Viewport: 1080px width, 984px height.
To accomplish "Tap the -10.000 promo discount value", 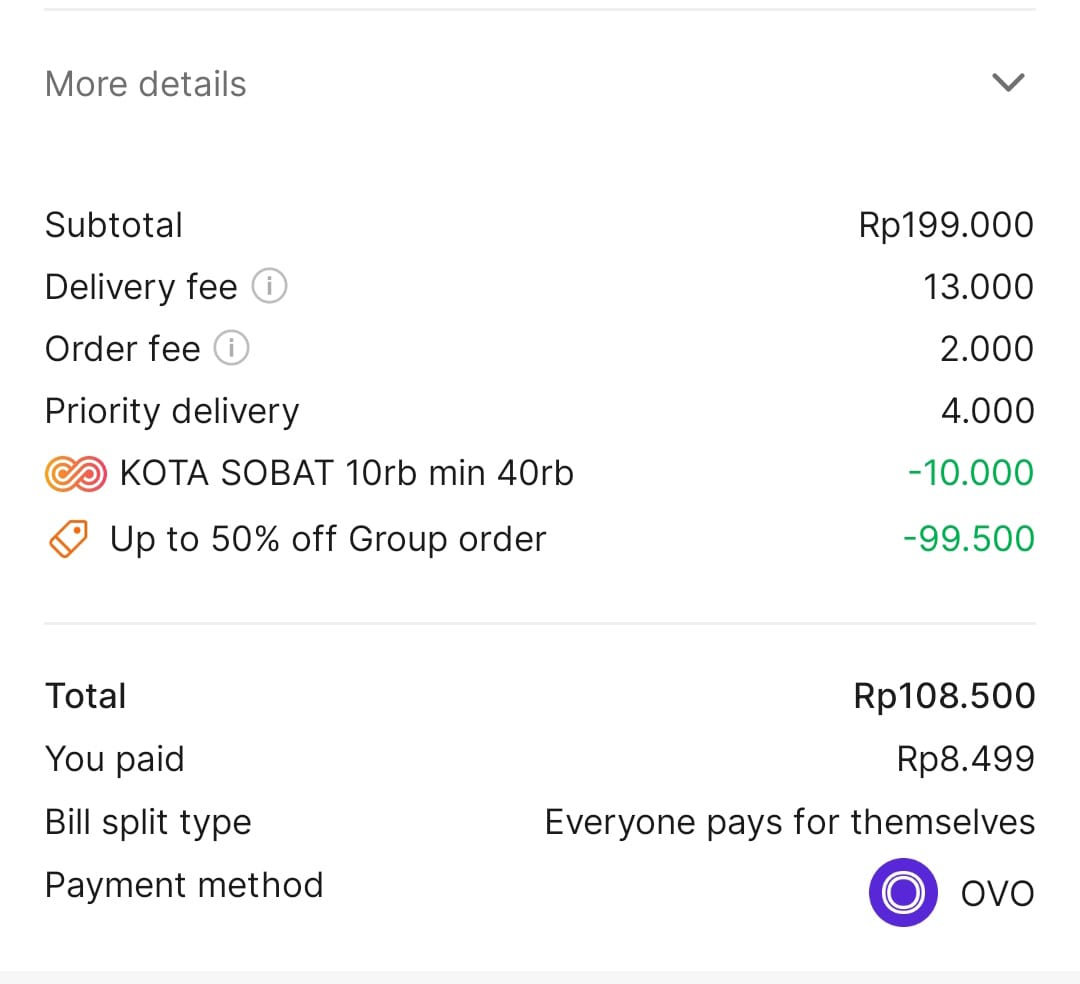I will click(970, 473).
